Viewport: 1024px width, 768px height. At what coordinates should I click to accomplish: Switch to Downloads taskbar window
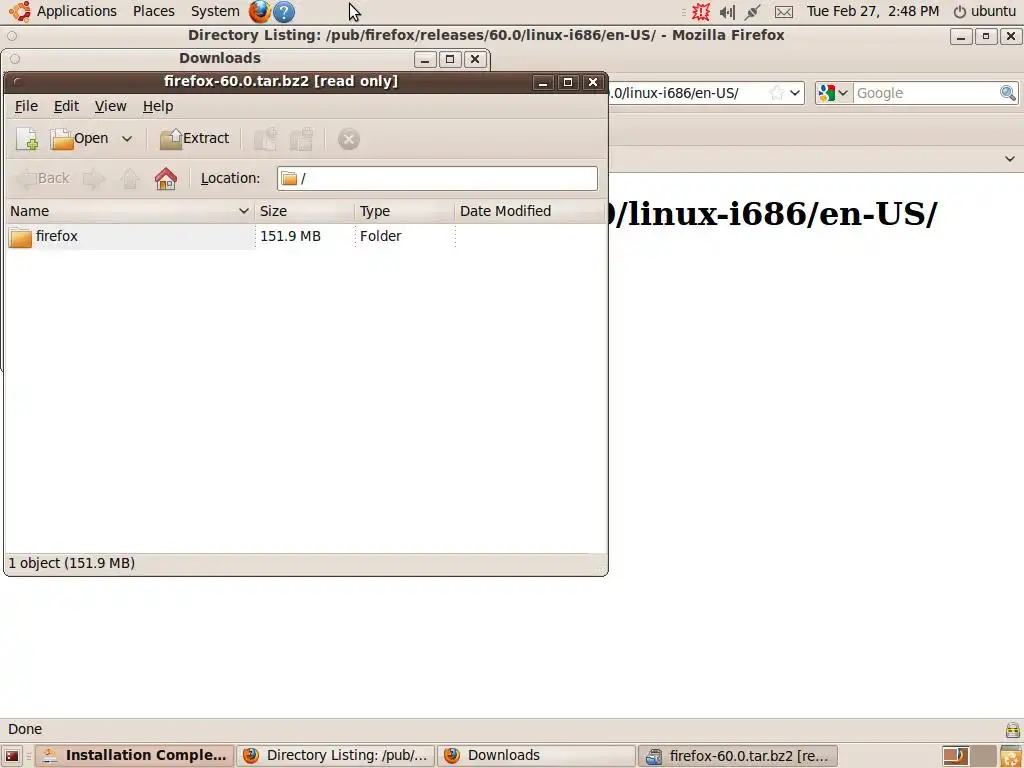(x=536, y=756)
